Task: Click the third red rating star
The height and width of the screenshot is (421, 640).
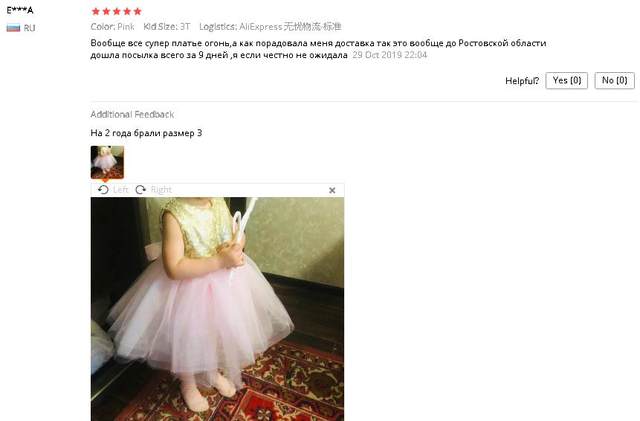Action: click(x=117, y=11)
